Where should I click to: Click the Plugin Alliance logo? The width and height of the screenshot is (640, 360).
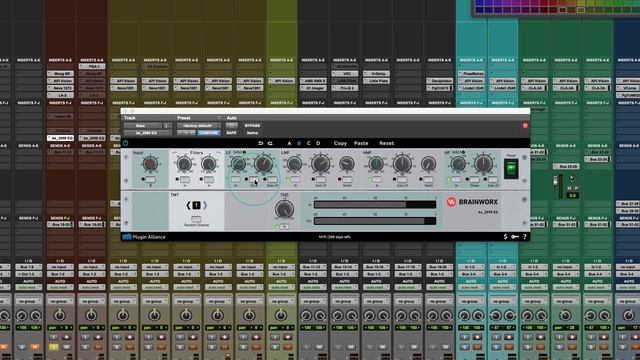coord(144,237)
